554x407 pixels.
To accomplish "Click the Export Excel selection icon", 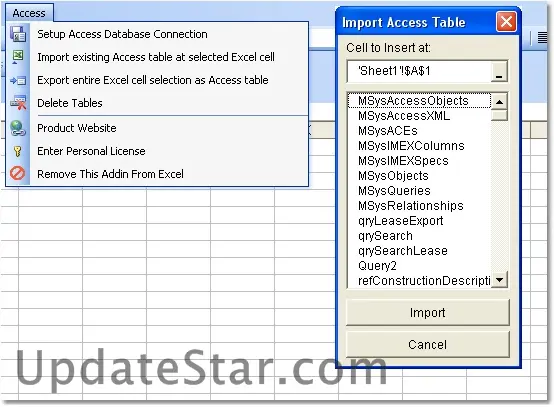I will point(18,81).
